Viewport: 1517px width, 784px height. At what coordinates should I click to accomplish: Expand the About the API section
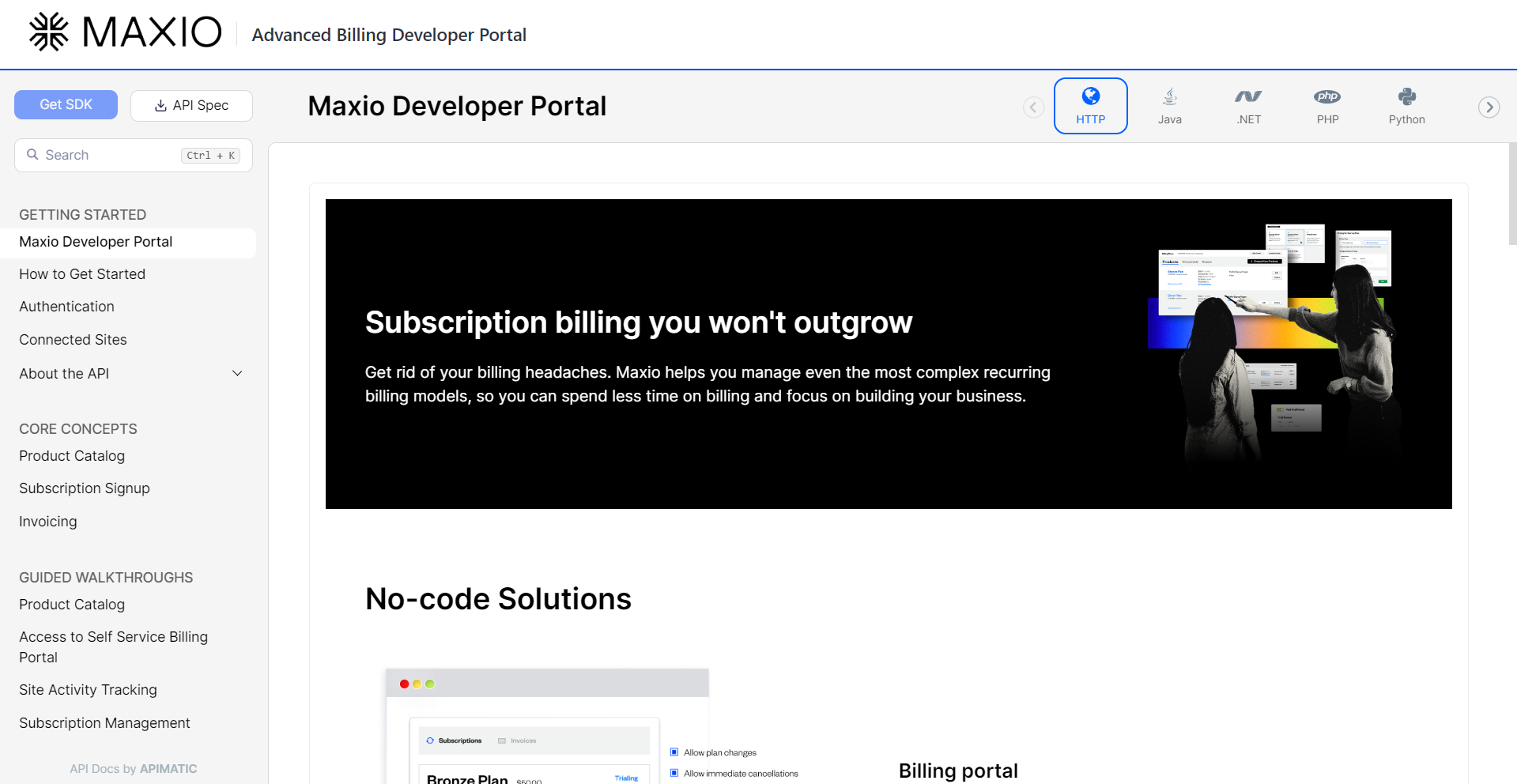pos(130,374)
